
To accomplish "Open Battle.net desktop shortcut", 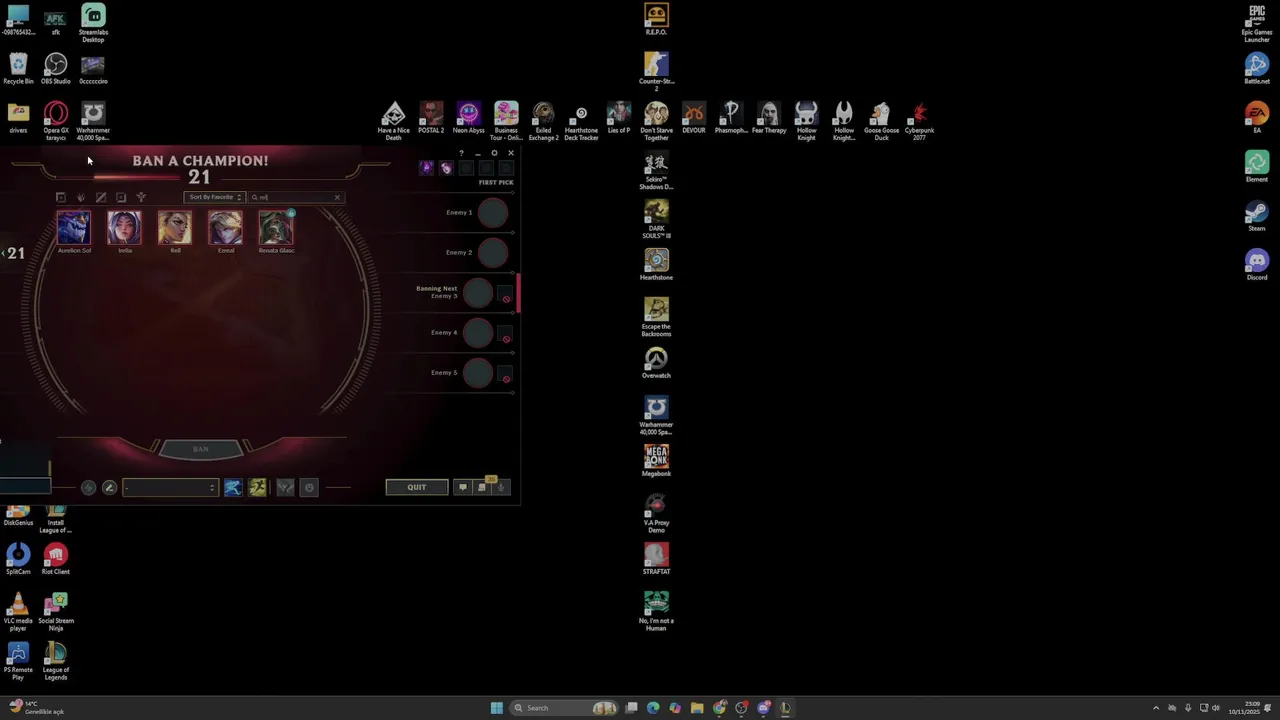I will coord(1257,69).
